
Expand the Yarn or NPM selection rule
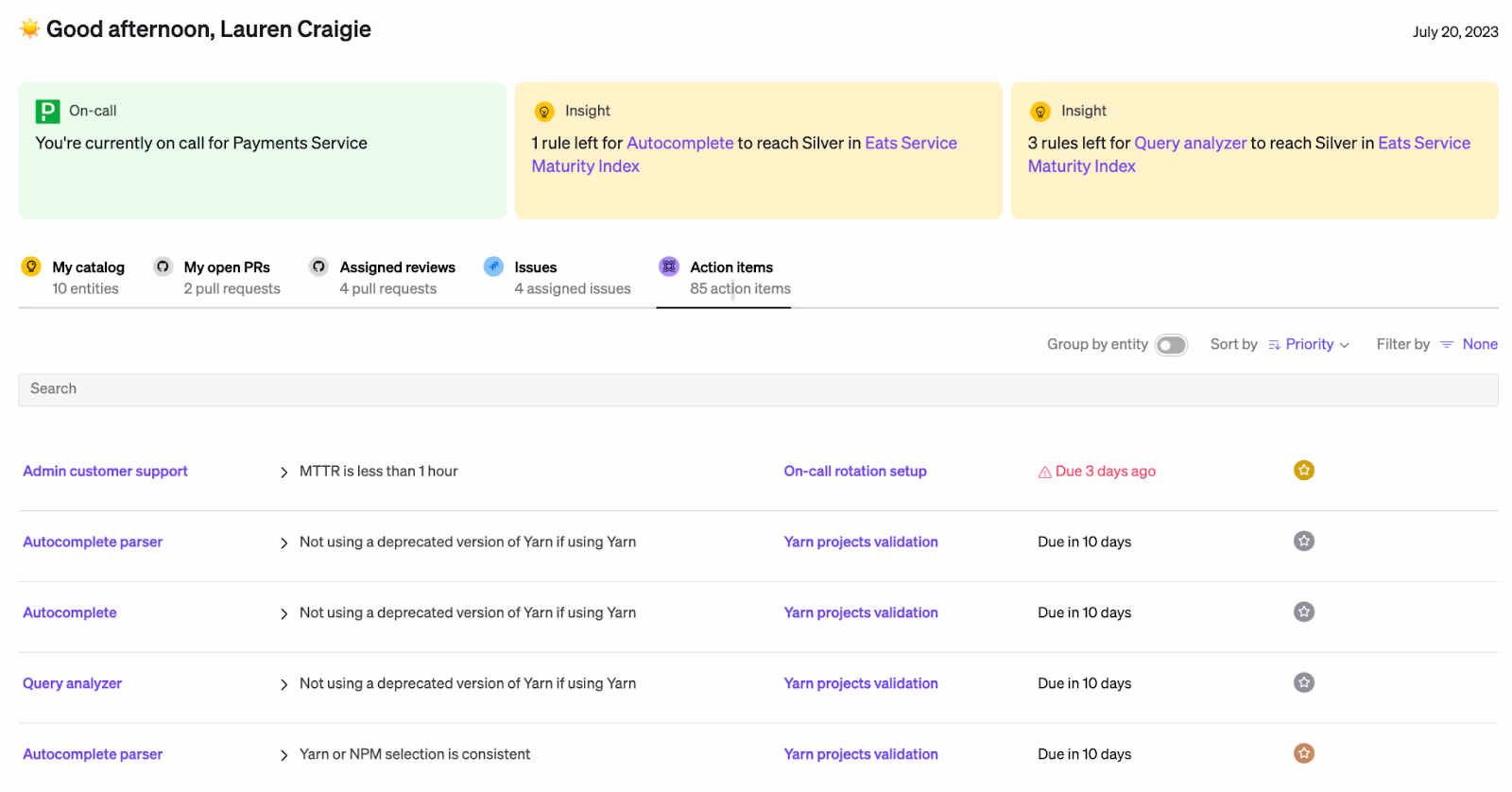283,755
